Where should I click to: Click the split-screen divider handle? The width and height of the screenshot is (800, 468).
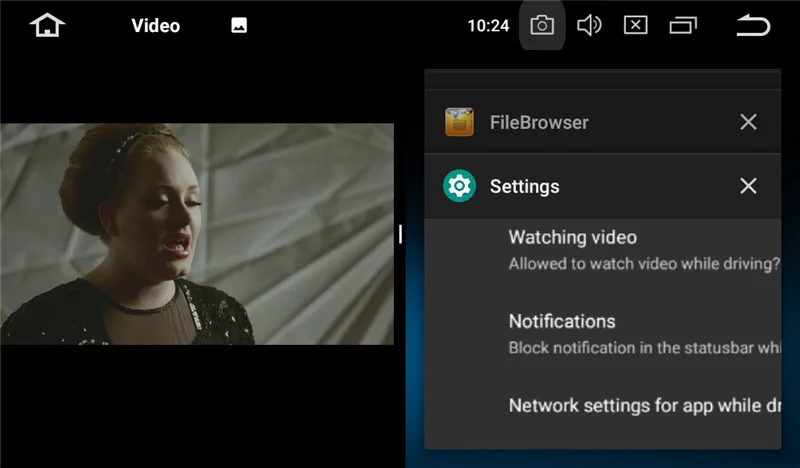401,234
